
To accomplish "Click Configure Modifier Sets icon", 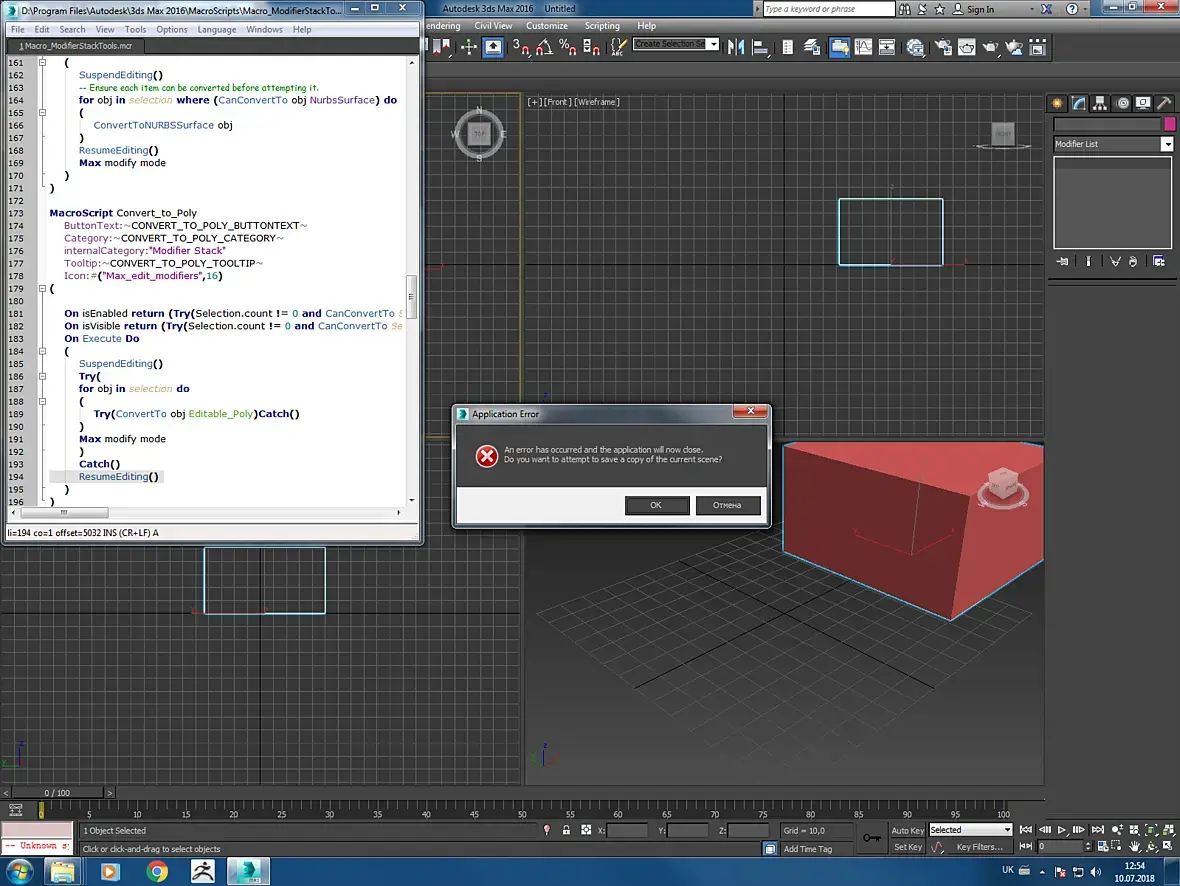I will tap(1159, 261).
